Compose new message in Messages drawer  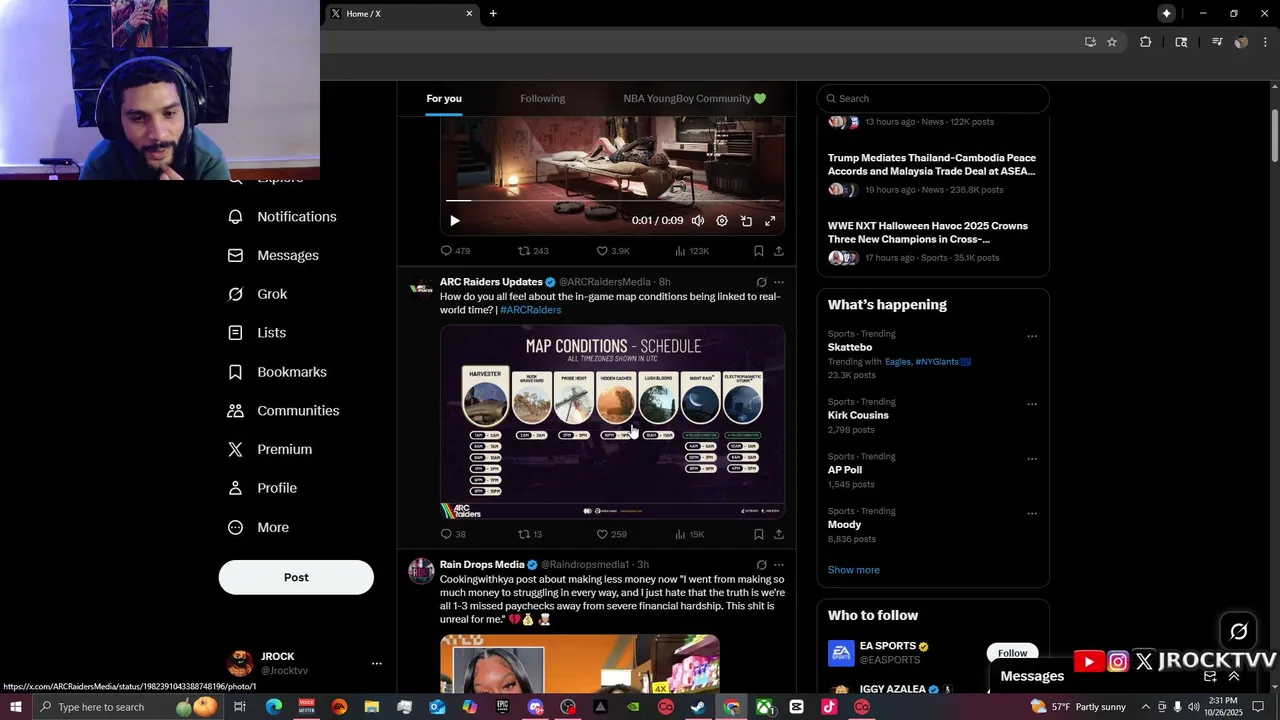point(1210,676)
